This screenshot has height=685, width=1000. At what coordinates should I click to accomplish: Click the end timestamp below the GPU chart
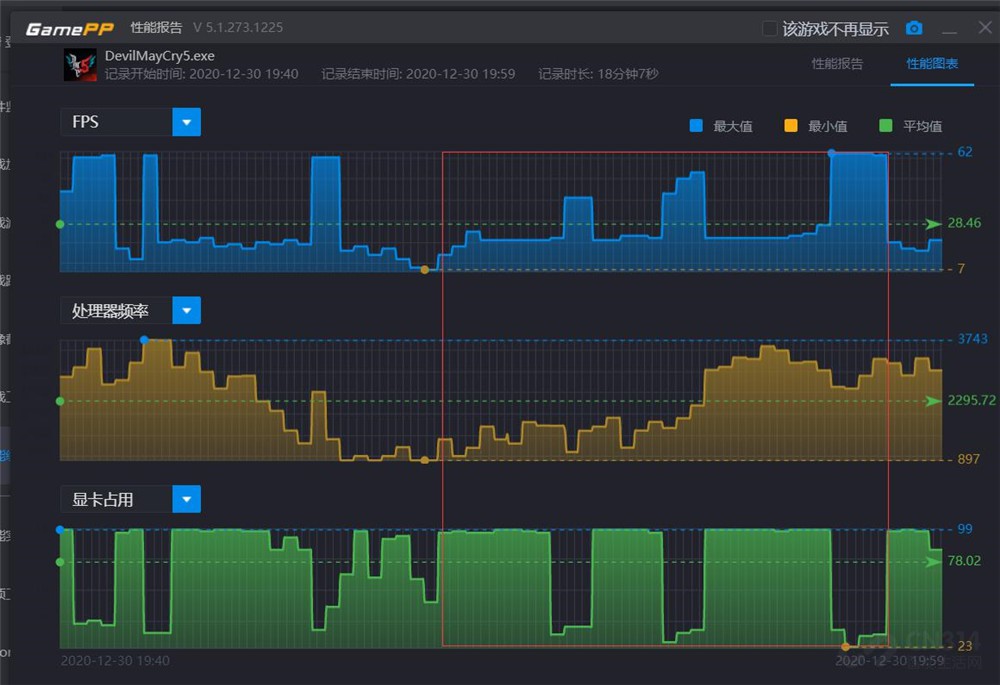pos(890,661)
